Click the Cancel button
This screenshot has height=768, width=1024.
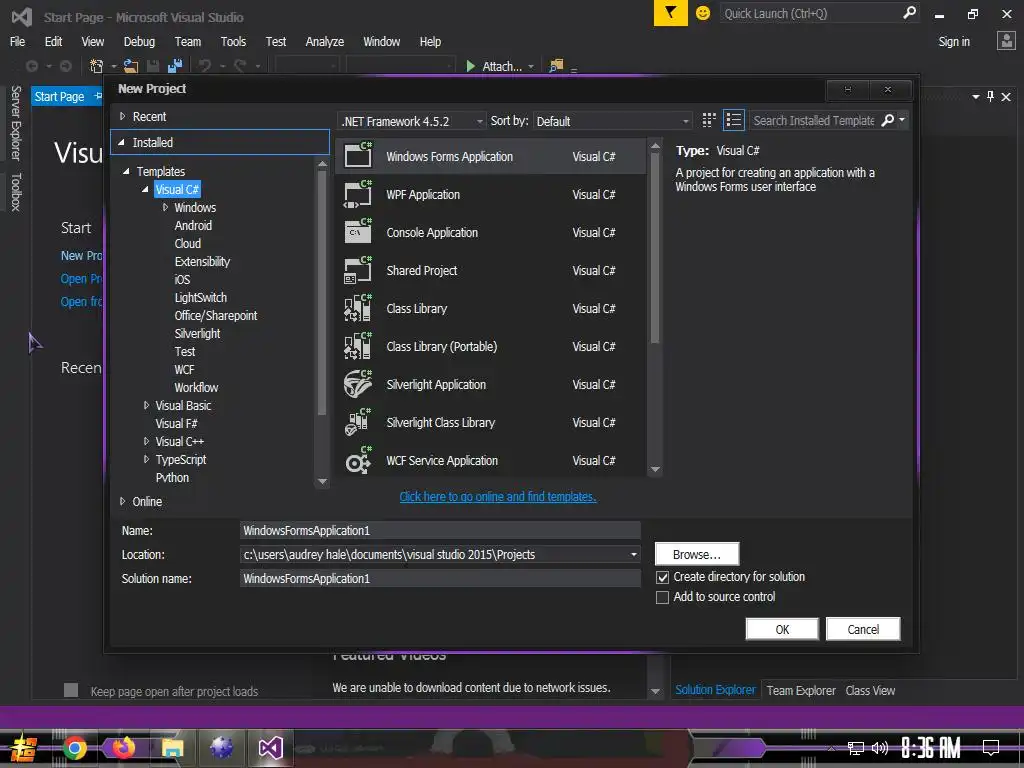[863, 629]
